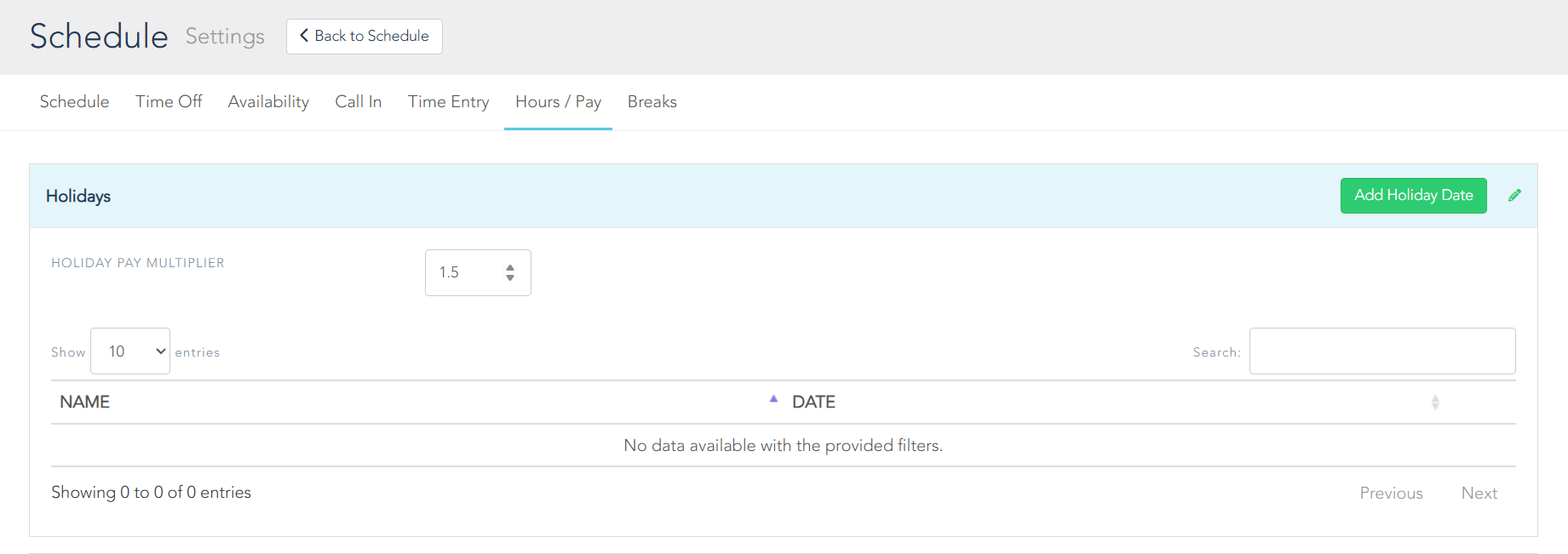The height and width of the screenshot is (554, 1568).
Task: Sort the table by DATE header
Action: [x=813, y=403]
